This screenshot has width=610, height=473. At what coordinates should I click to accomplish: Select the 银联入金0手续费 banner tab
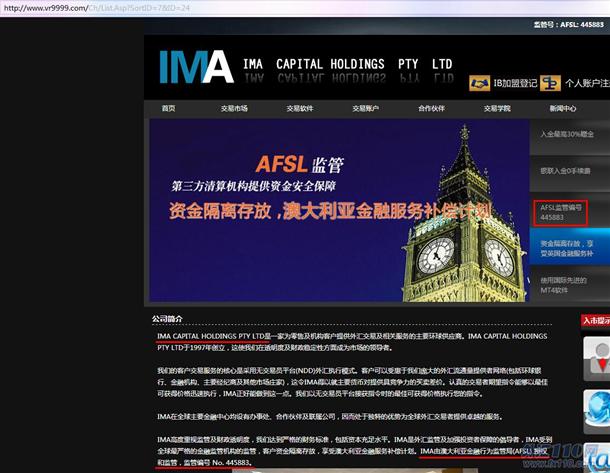tap(570, 173)
